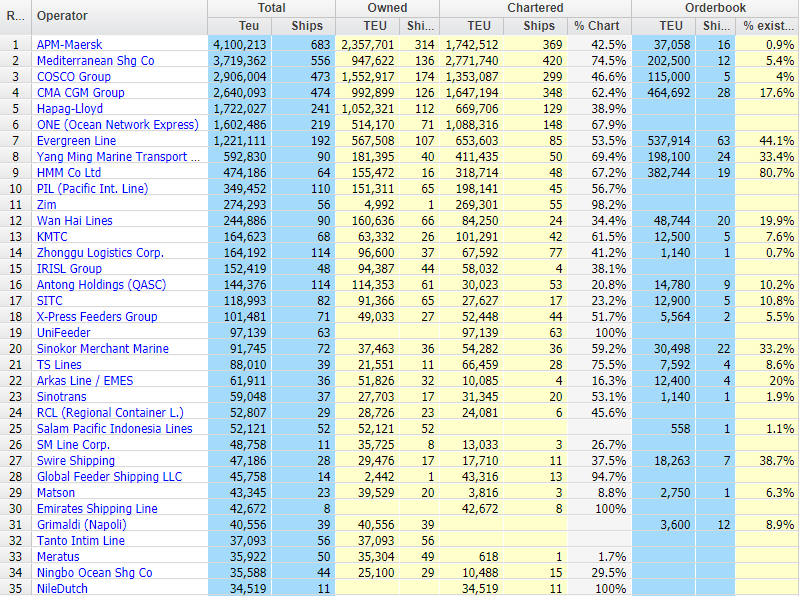Open the NileDutch operator link
The width and height of the screenshot is (801, 596).
tap(62, 589)
